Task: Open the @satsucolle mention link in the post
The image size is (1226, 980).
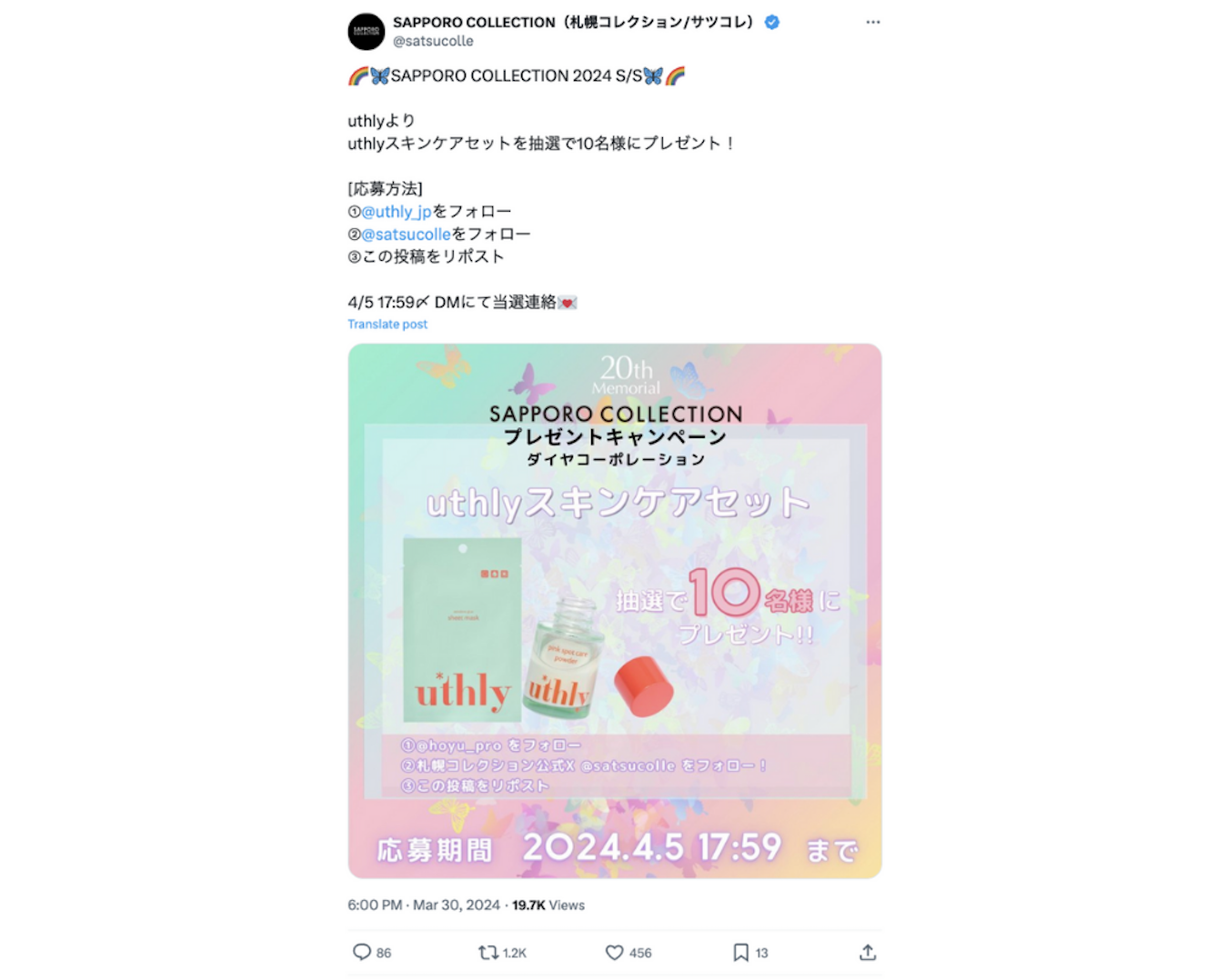Action: point(407,234)
